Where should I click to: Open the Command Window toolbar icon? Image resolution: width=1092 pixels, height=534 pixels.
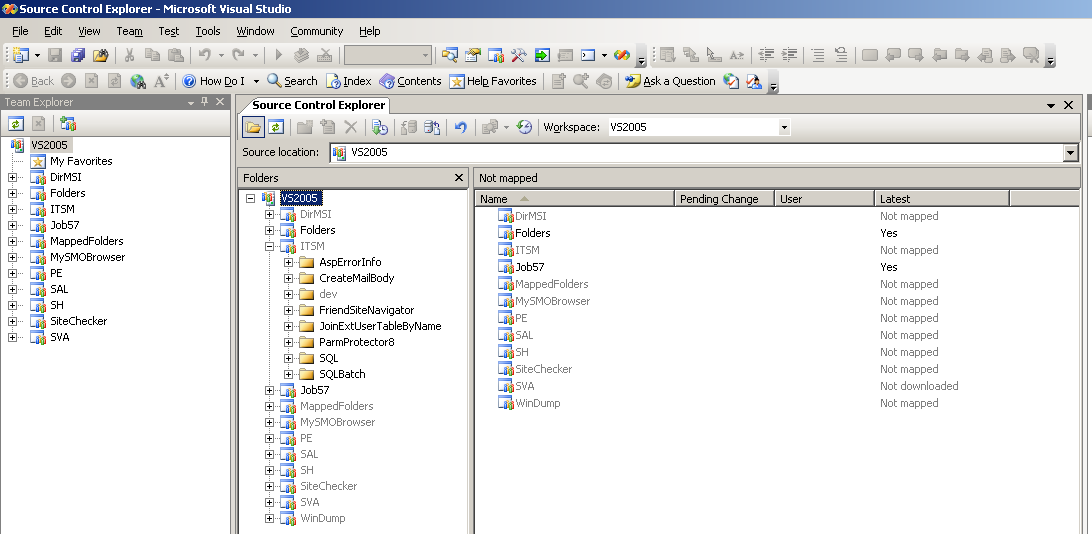pos(588,55)
